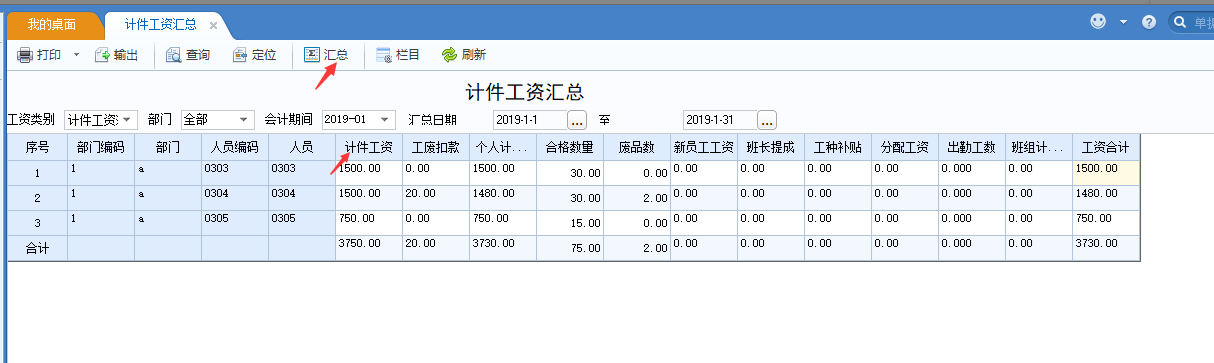Click the 栏目 columns button
The image size is (1214, 363).
tap(398, 55)
